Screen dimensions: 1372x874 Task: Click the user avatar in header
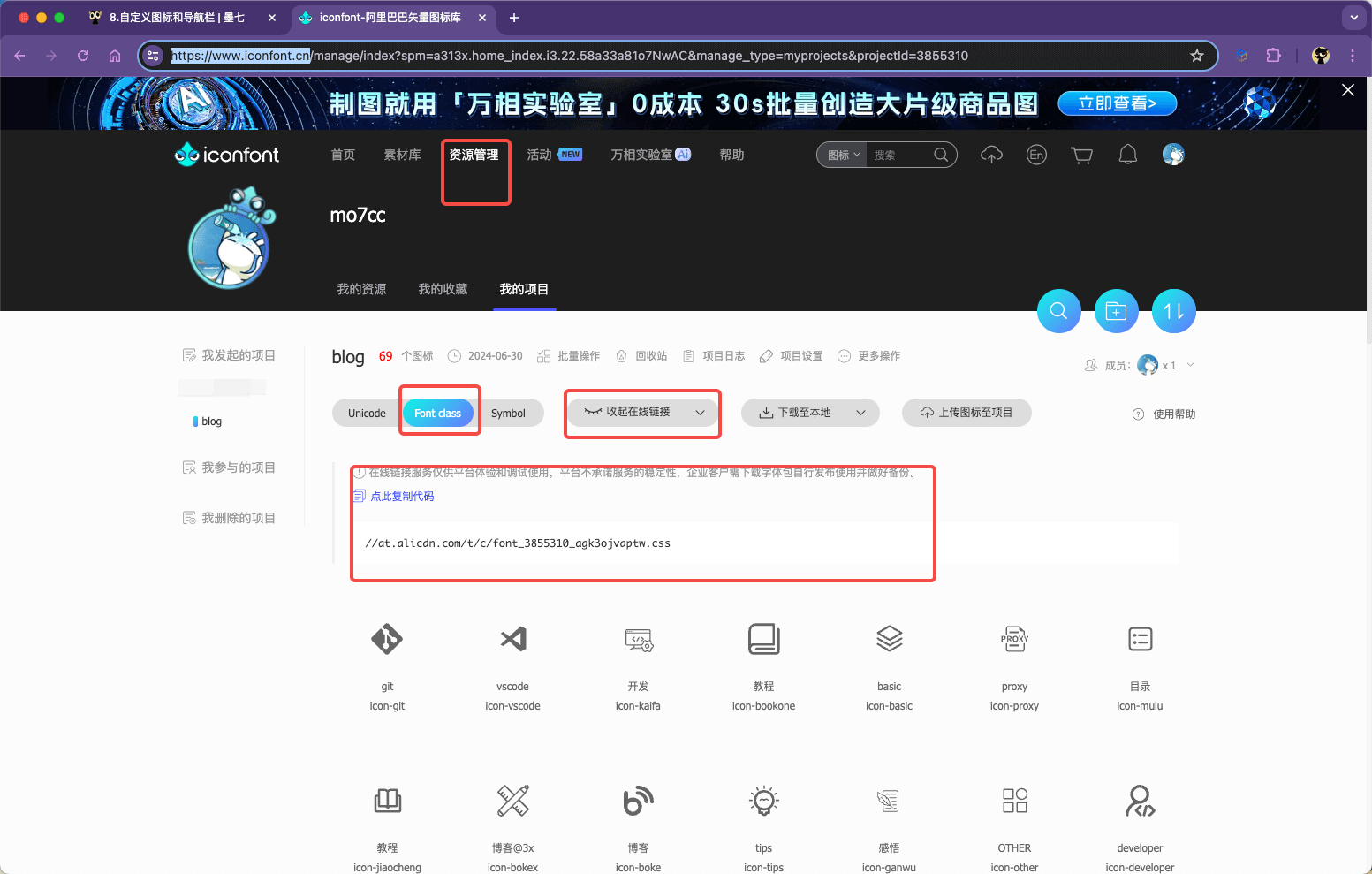[x=1173, y=155]
